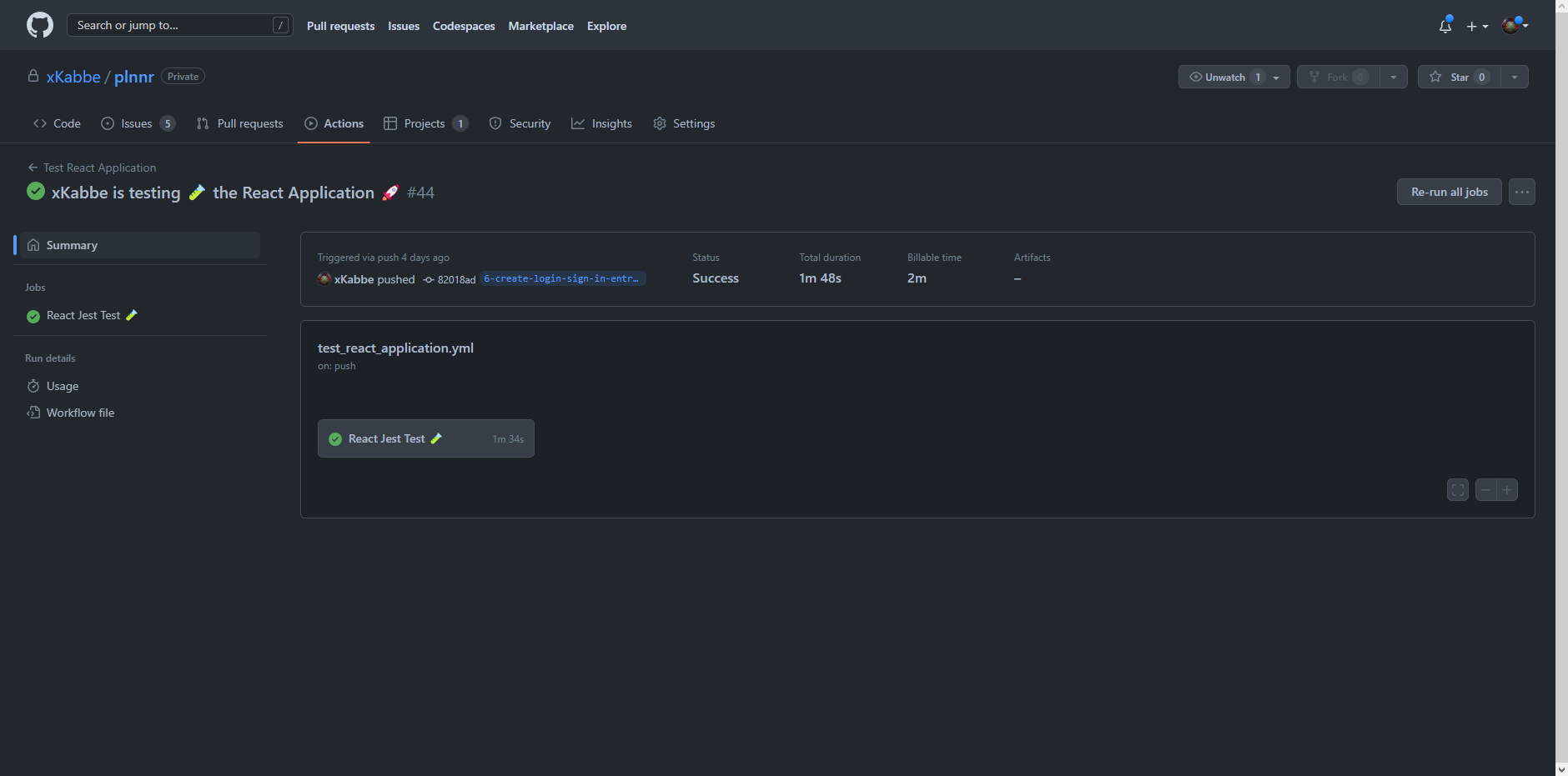Expand the Star lists dropdown caret
Screen dimensions: 1568x776
pos(1515,77)
